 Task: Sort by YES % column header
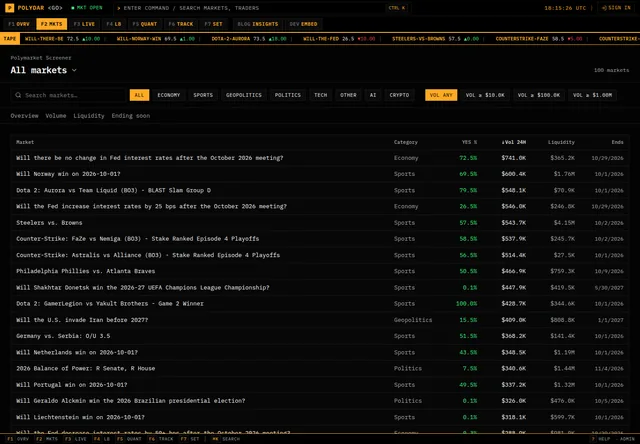[x=469, y=142]
